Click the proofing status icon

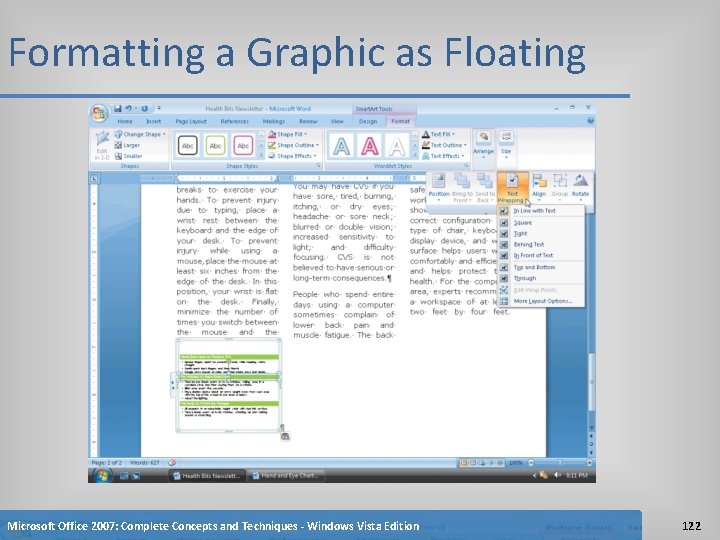point(172,462)
